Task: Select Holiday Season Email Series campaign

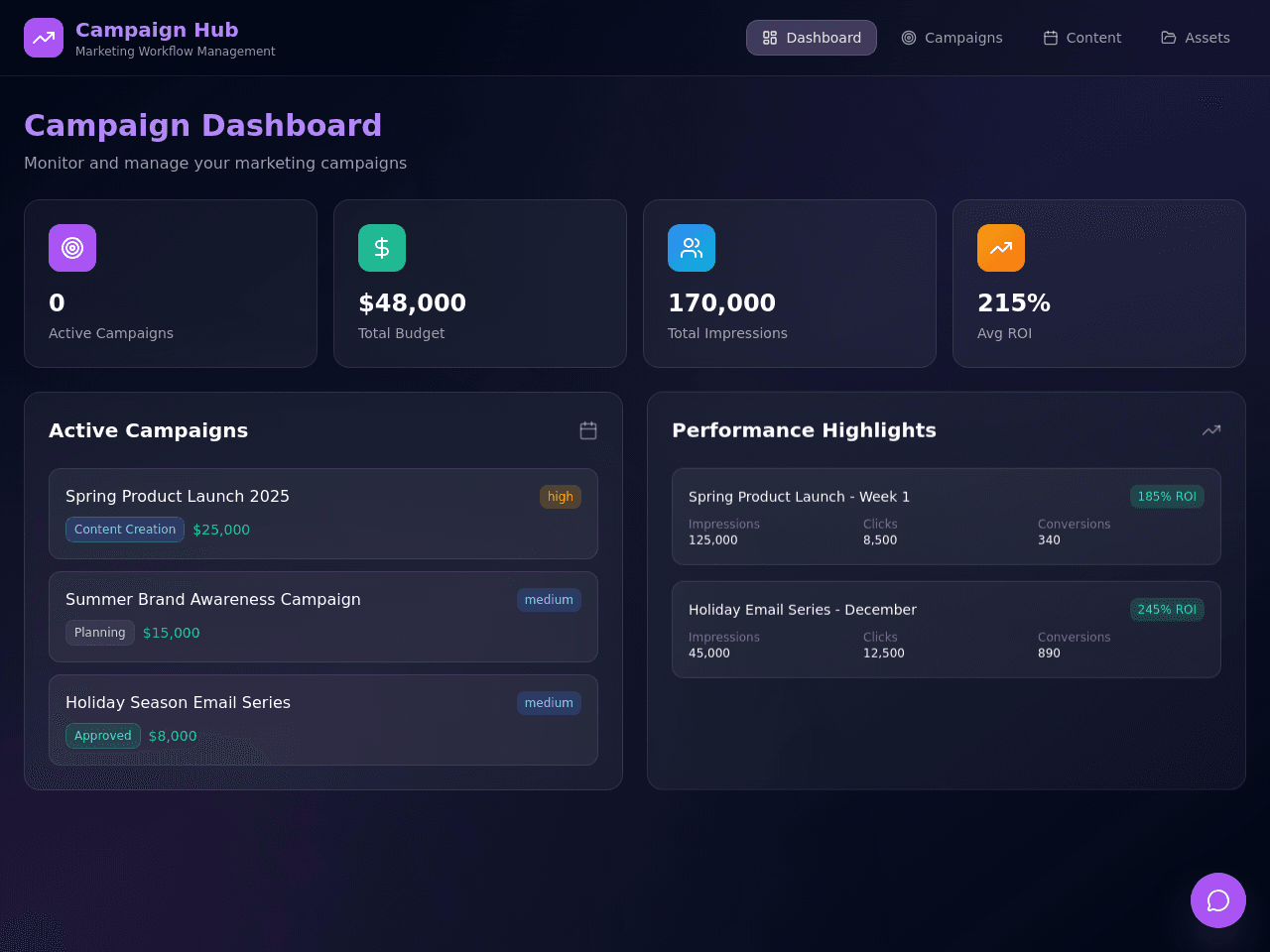Action: tap(323, 720)
